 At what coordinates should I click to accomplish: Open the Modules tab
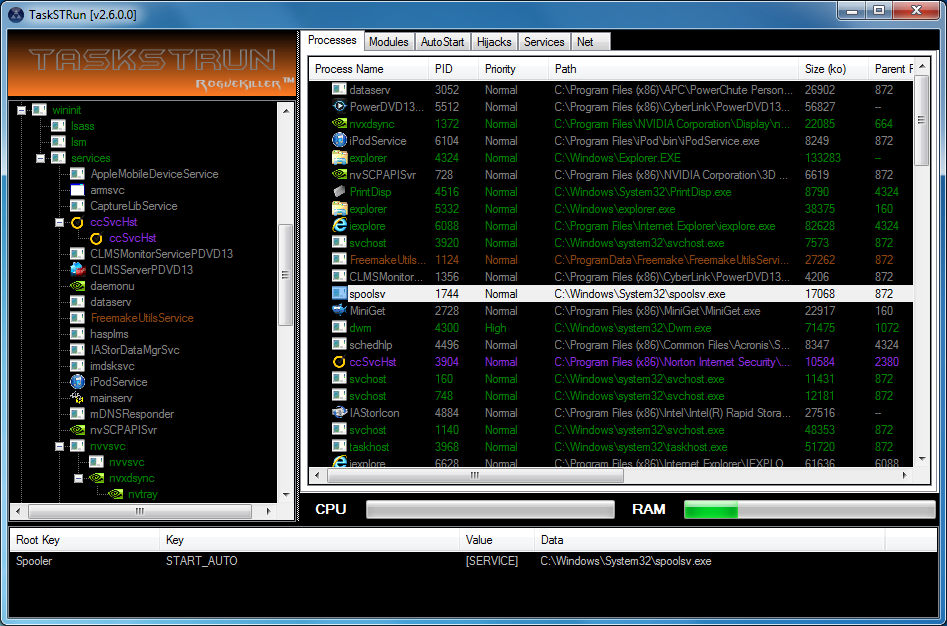389,42
